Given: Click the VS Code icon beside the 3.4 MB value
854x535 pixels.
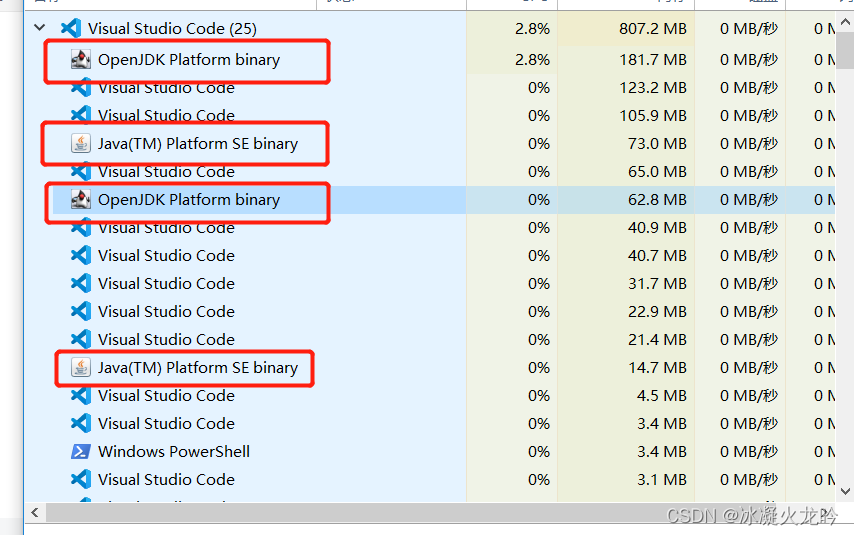Looking at the screenshot, I should (81, 423).
